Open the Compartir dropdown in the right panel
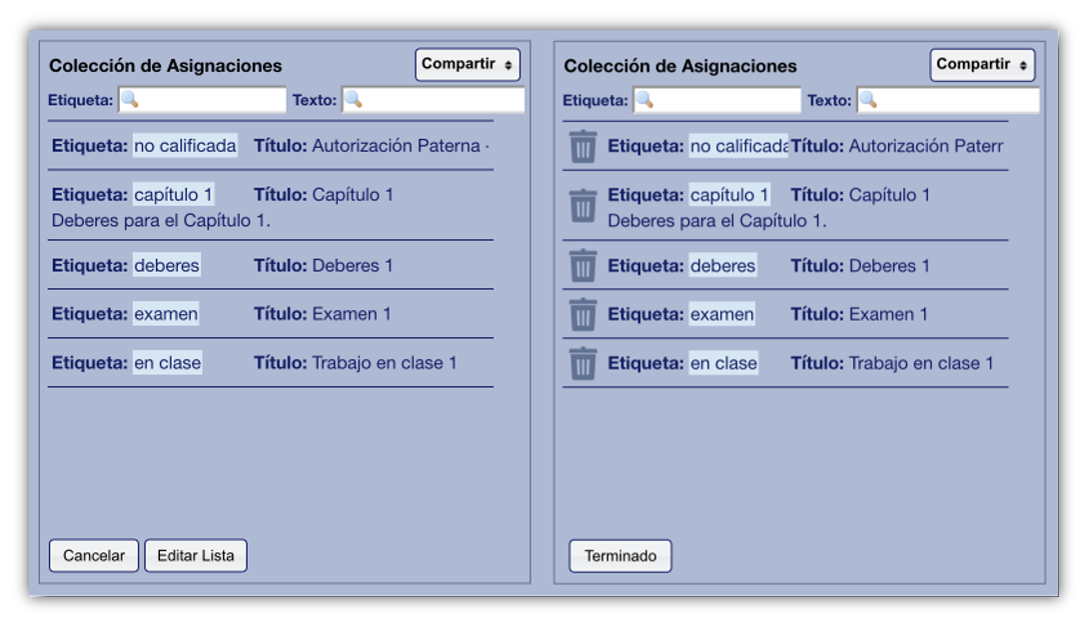Screen dimensions: 1092x628 click(x=982, y=64)
